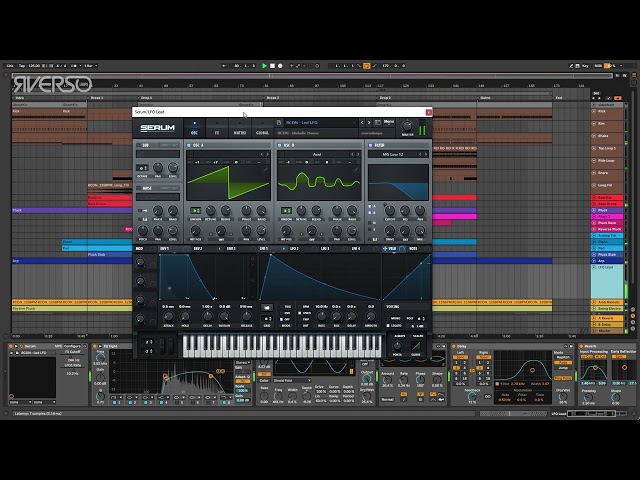Image resolution: width=640 pixels, height=480 pixels.
Task: Switch to Serum's MATRIX tab
Action: point(240,128)
